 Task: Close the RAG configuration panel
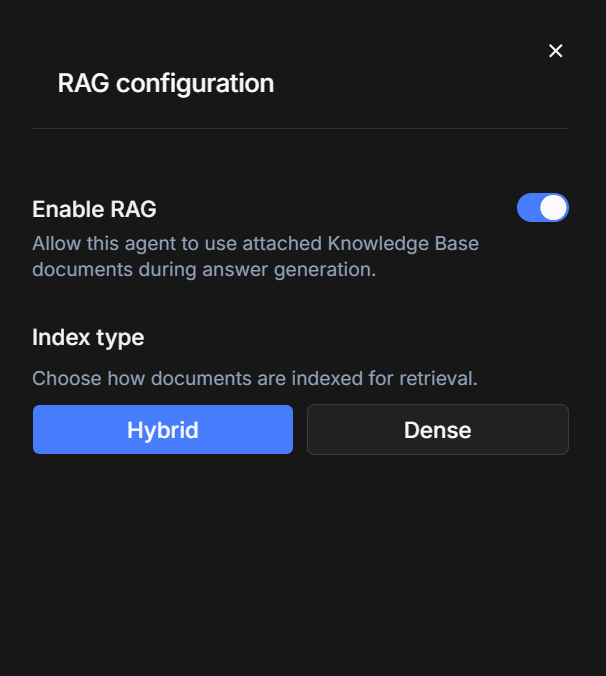pyautogui.click(x=556, y=51)
